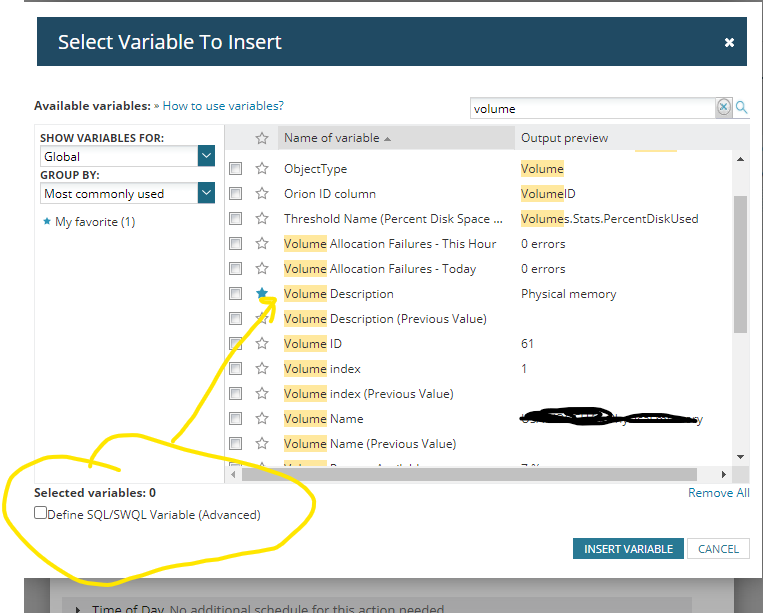Click the vertical scrollbar up arrow
Screen dimensions: 763x613
(x=740, y=159)
